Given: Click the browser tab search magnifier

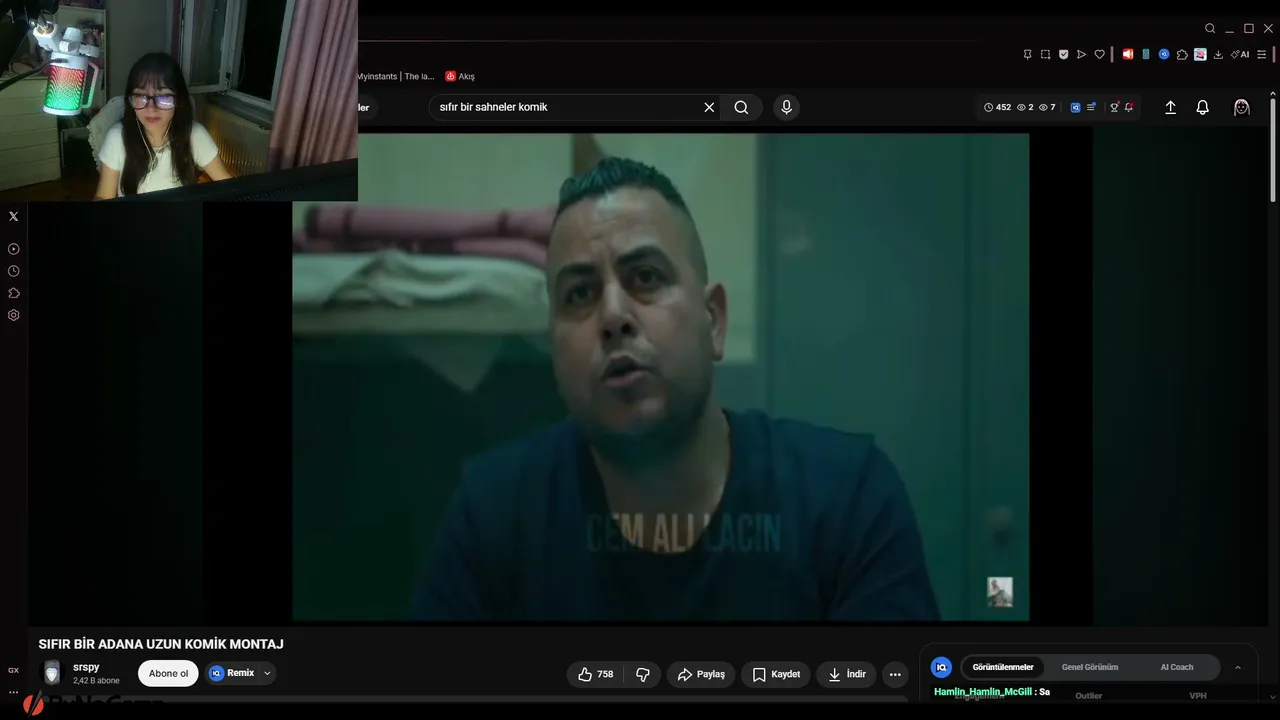Looking at the screenshot, I should pyautogui.click(x=1210, y=29).
